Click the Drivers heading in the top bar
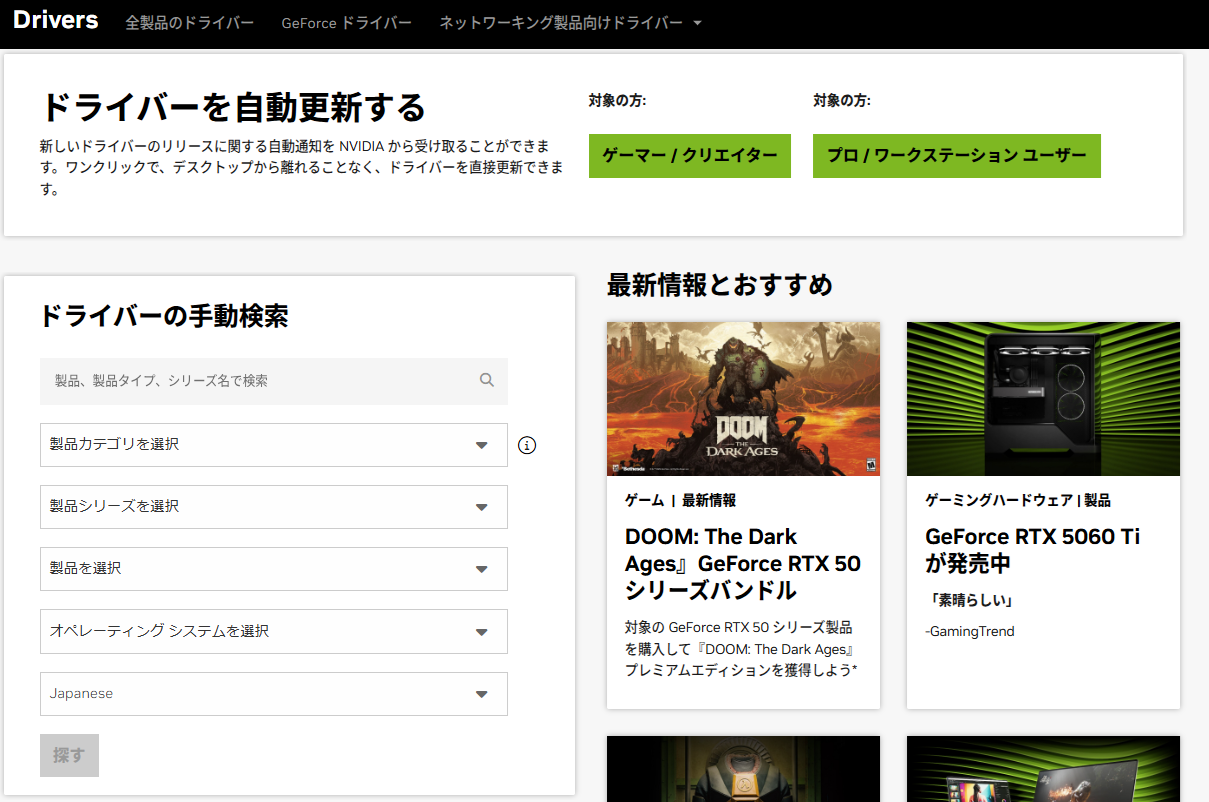The image size is (1209, 802). tap(56, 20)
